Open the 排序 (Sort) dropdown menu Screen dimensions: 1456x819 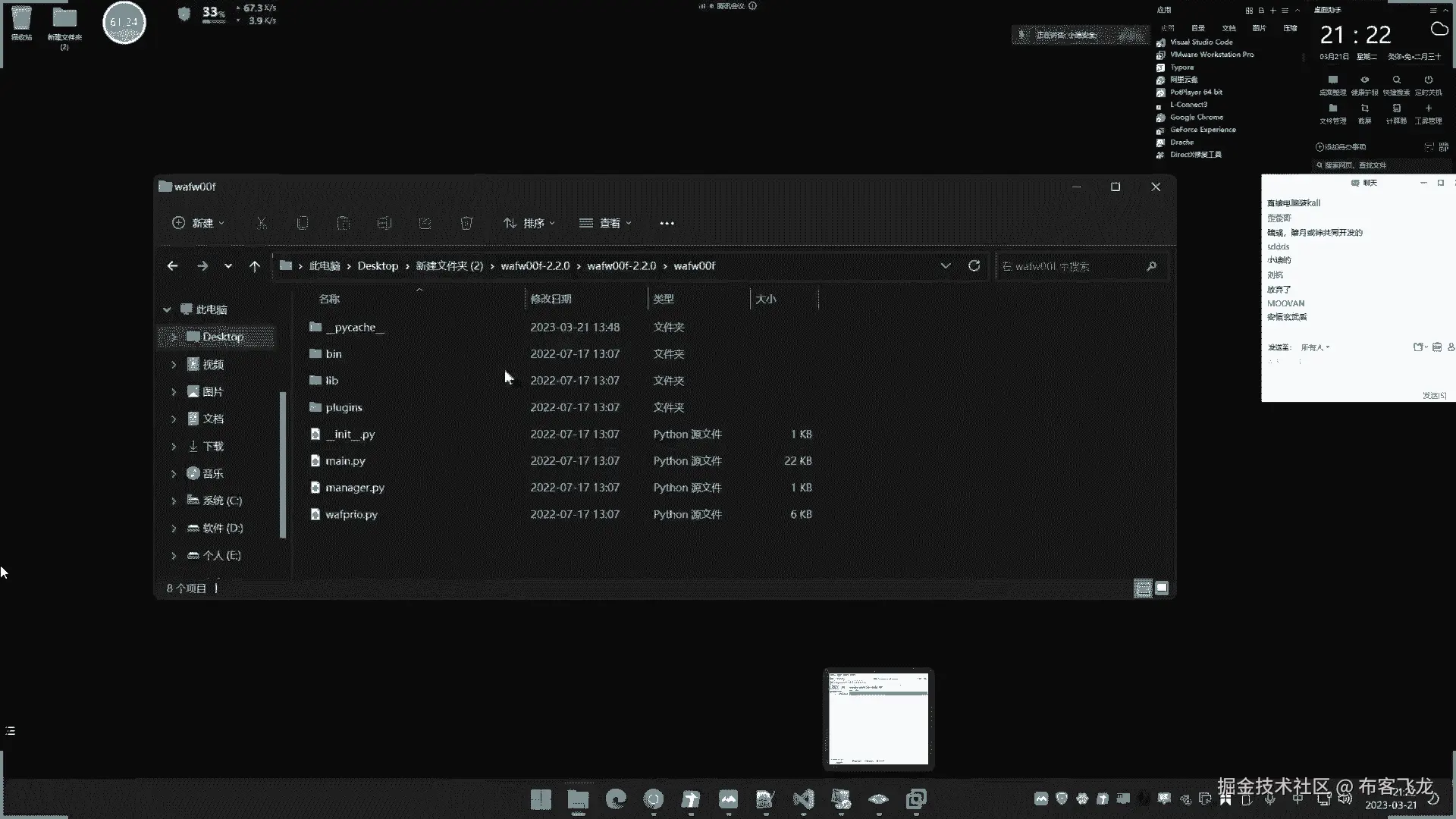pos(530,223)
